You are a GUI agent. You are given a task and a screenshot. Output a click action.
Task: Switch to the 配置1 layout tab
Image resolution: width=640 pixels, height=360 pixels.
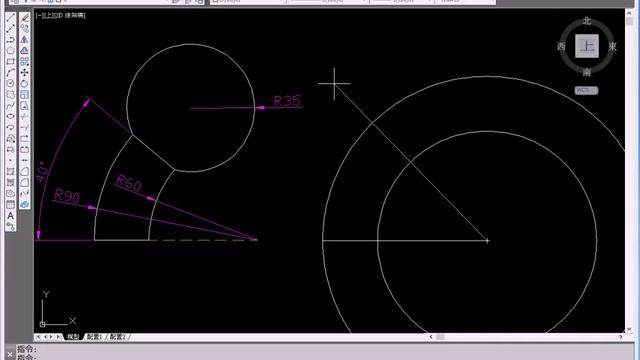coord(95,337)
